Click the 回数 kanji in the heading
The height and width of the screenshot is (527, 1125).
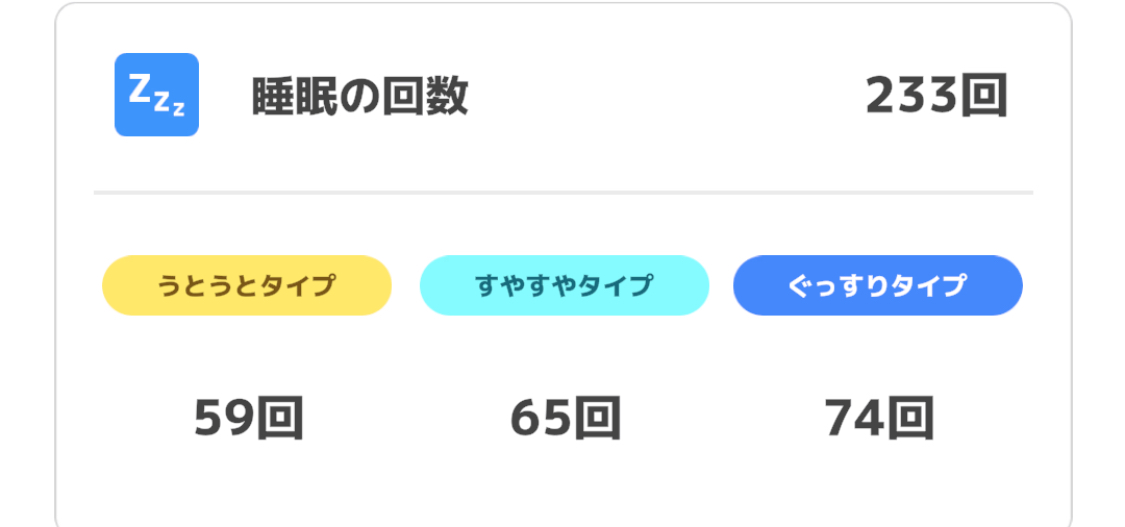click(x=425, y=95)
